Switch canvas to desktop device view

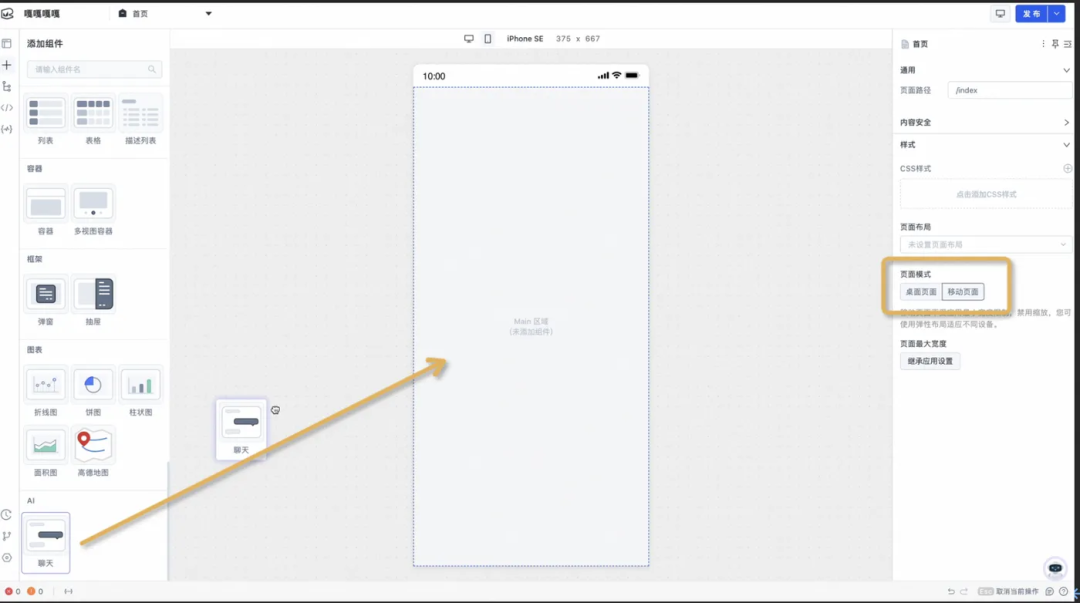pyautogui.click(x=469, y=39)
